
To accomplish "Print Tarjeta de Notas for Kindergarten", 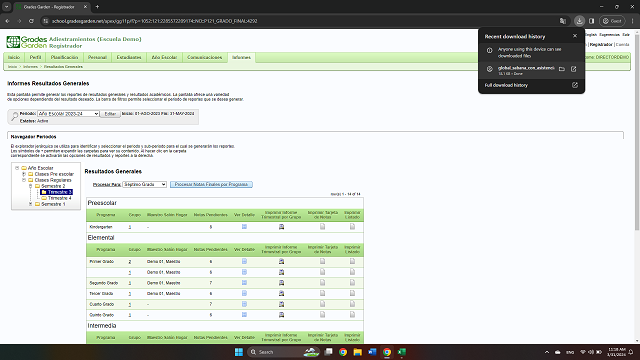I will pos(322,227).
